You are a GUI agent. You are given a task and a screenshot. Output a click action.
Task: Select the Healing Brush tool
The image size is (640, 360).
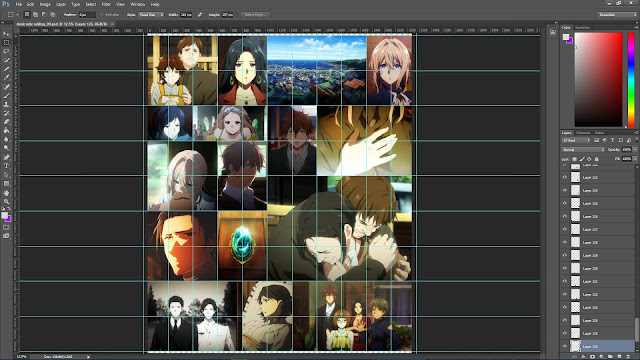pyautogui.click(x=6, y=87)
